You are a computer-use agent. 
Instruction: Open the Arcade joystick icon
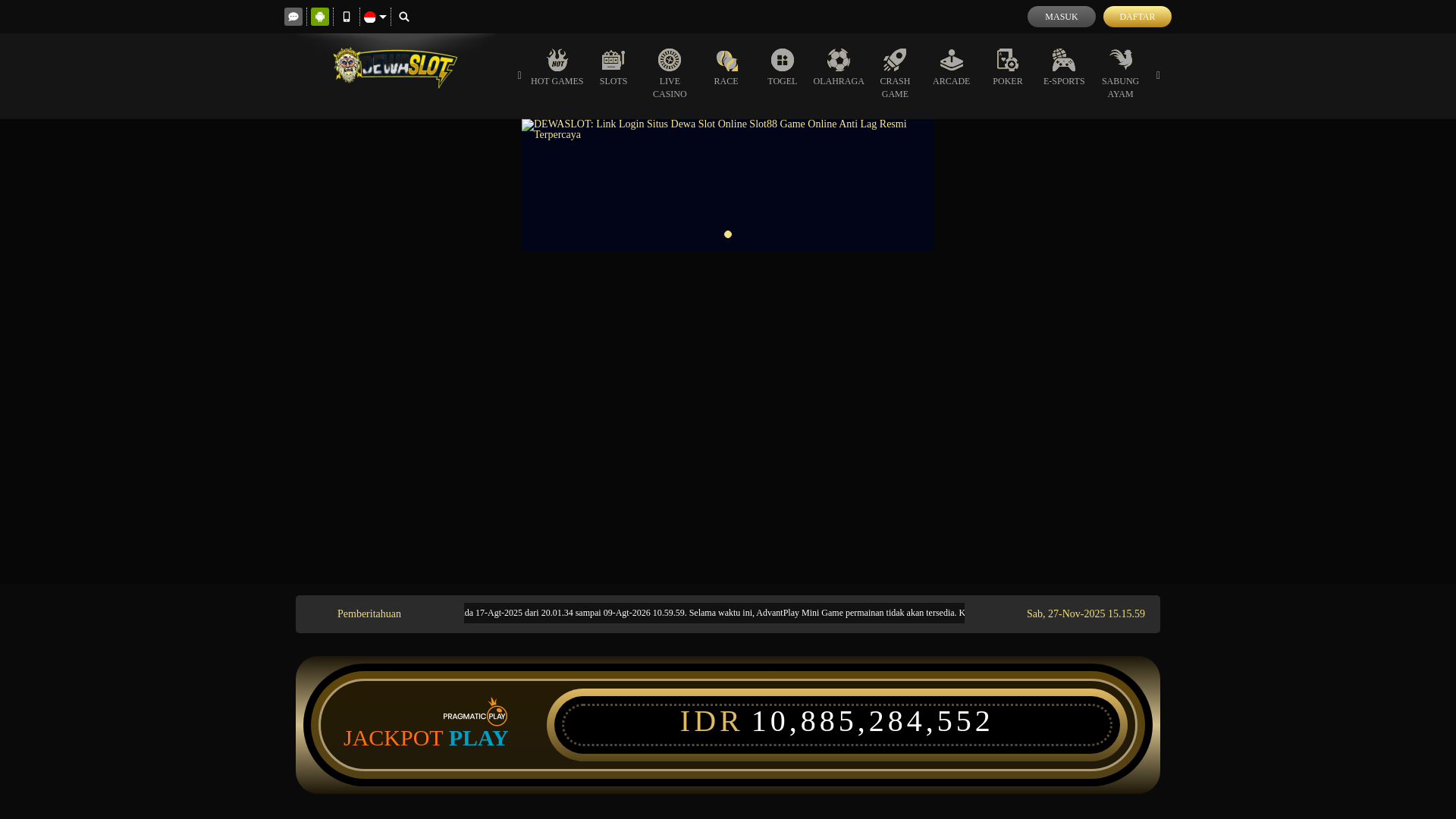[x=951, y=59]
